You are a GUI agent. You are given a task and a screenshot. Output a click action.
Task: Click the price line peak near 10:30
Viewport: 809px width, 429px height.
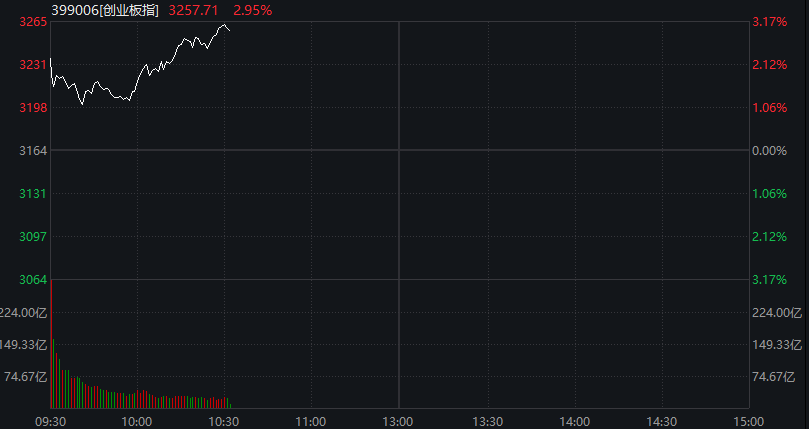pyautogui.click(x=224, y=24)
